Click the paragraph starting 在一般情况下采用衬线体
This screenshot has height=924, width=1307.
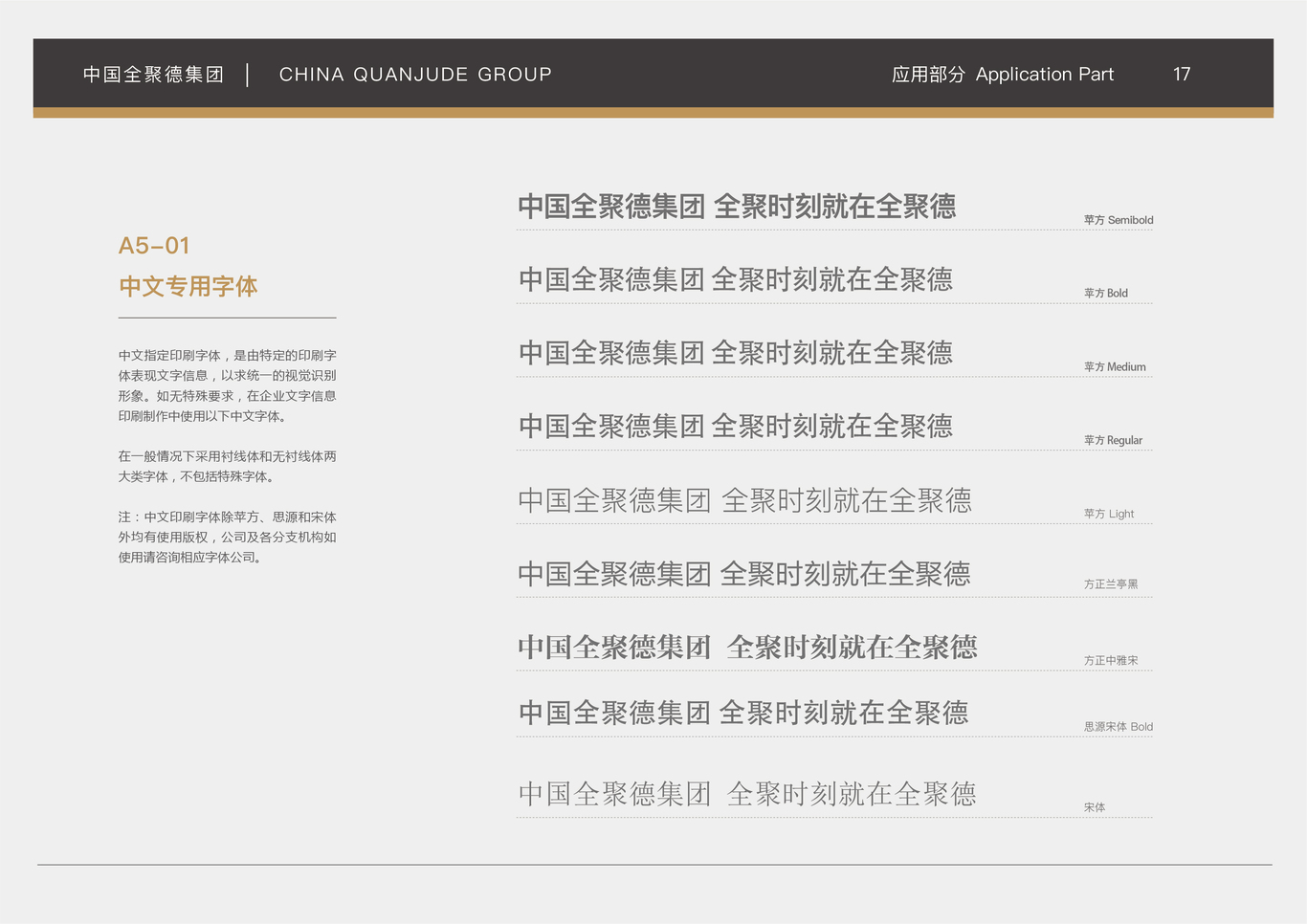228,467
